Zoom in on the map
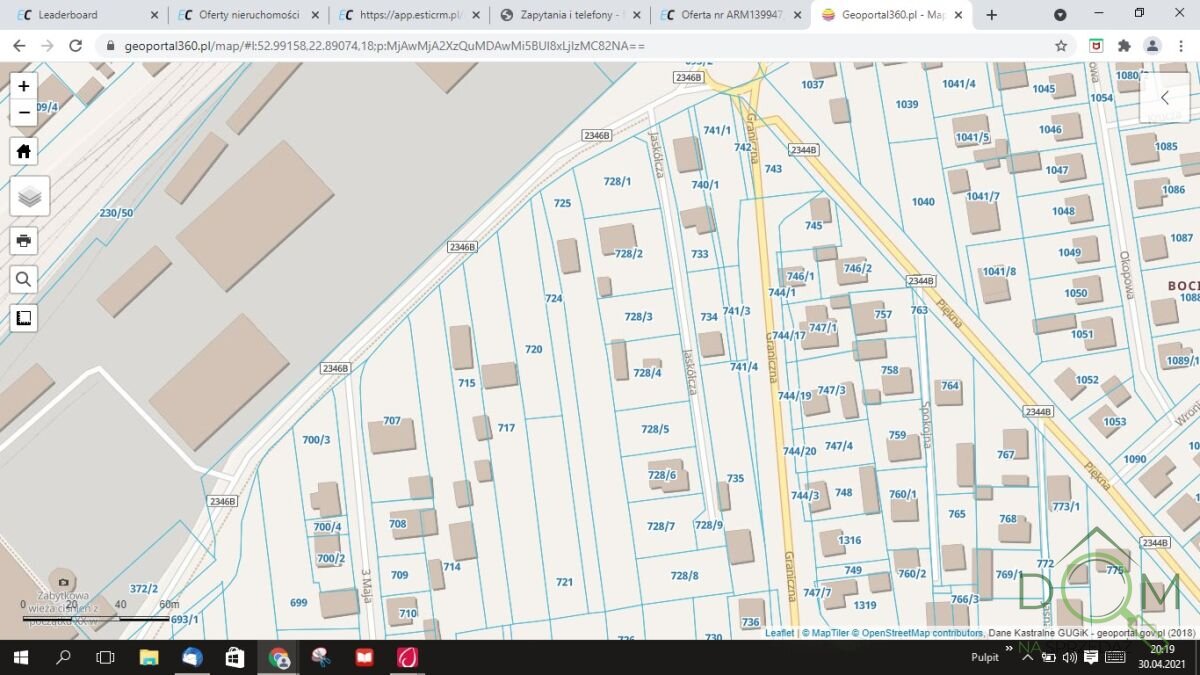Viewport: 1200px width, 675px height. pos(24,86)
